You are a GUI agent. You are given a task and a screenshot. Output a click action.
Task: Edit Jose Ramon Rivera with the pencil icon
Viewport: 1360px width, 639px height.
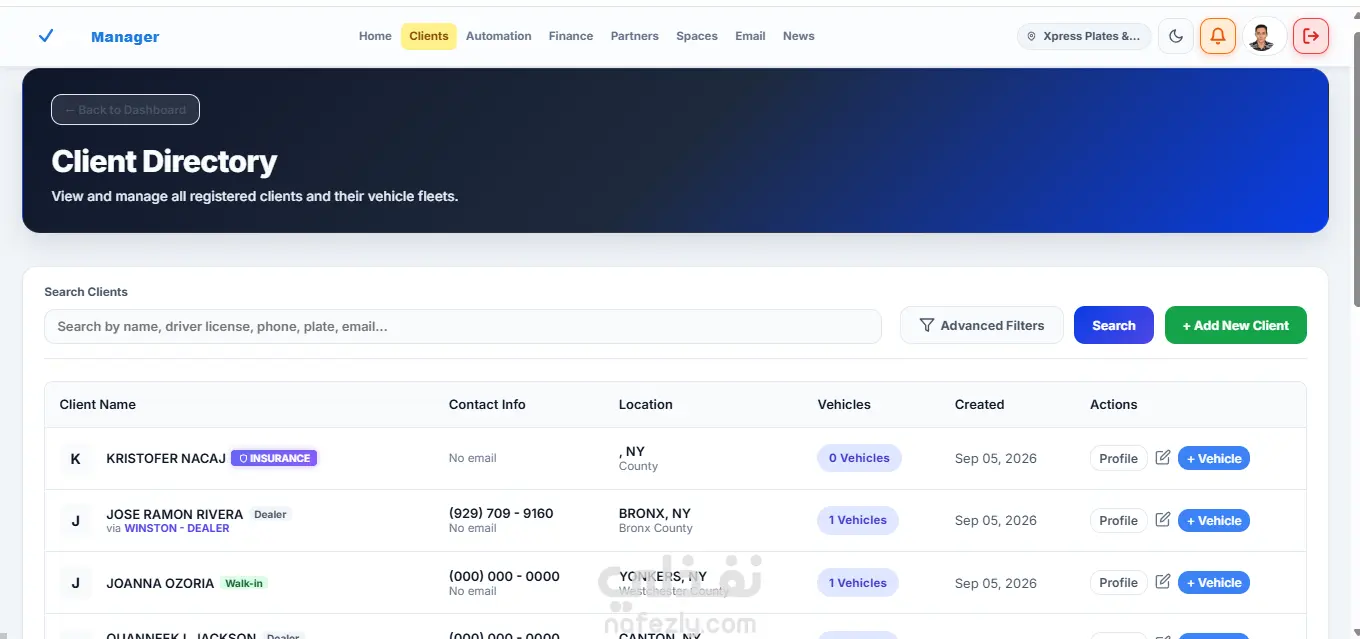point(1163,519)
